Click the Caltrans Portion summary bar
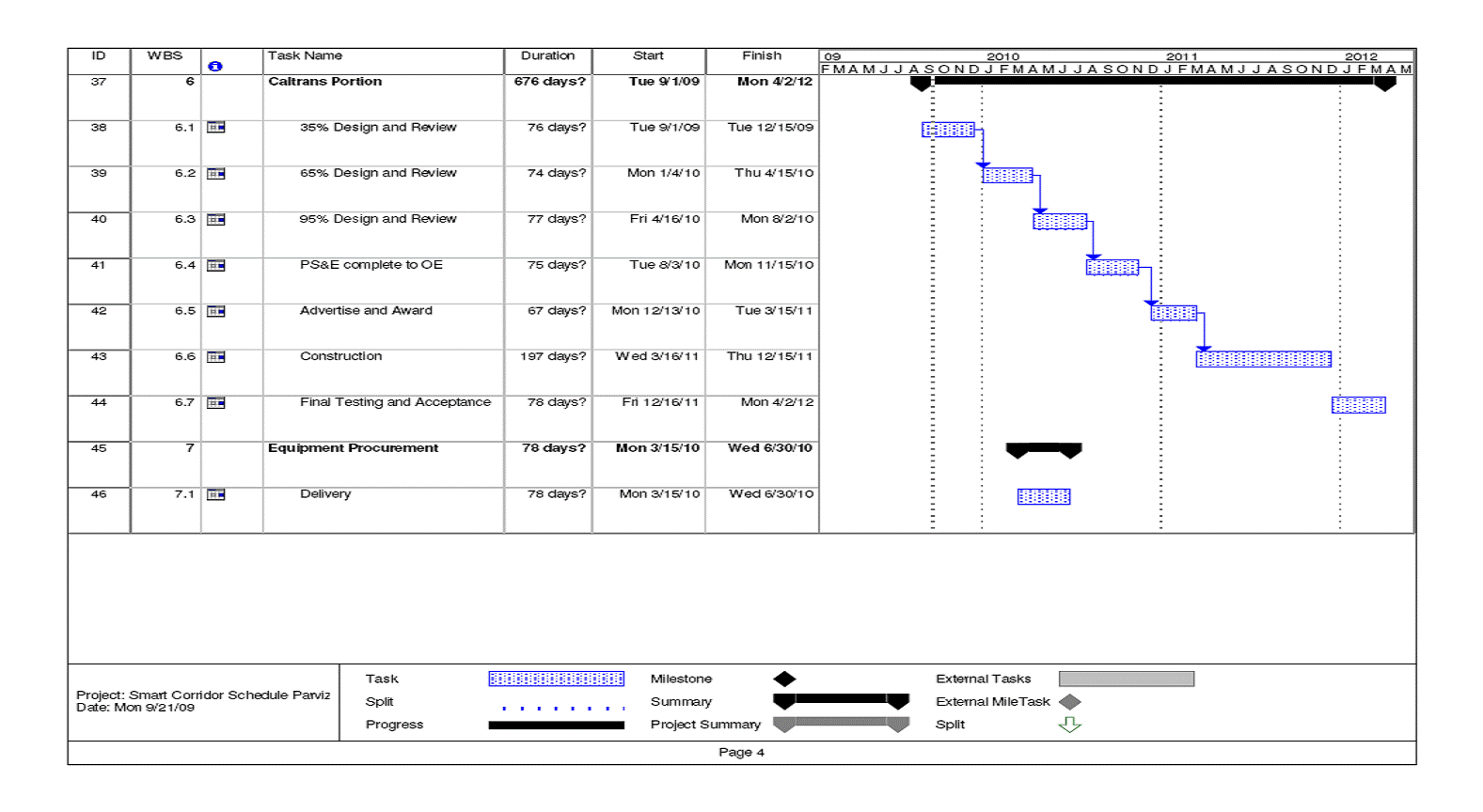1483x812 pixels. click(x=1153, y=82)
